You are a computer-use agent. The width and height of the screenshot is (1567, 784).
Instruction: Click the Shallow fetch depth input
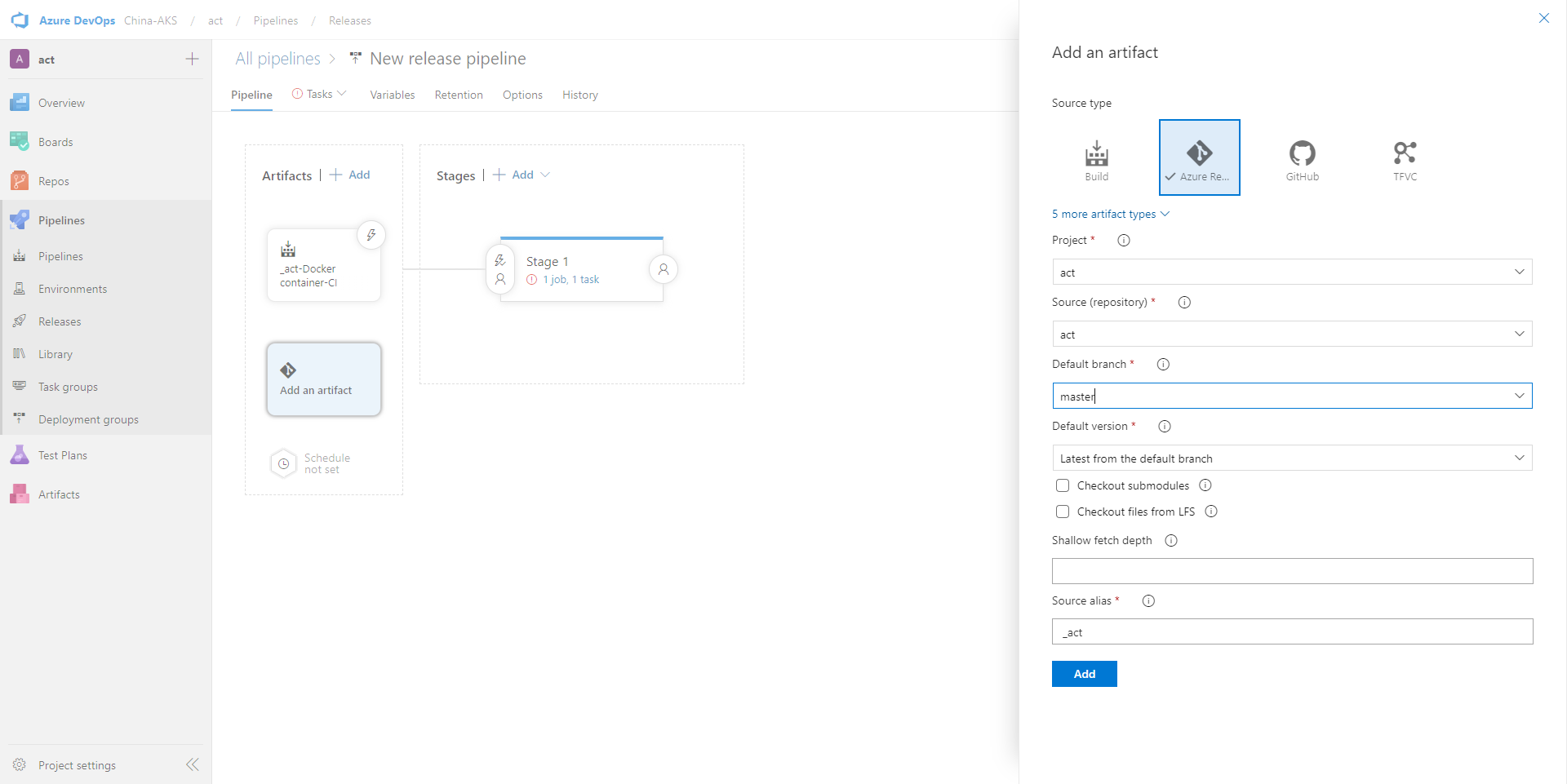1292,571
